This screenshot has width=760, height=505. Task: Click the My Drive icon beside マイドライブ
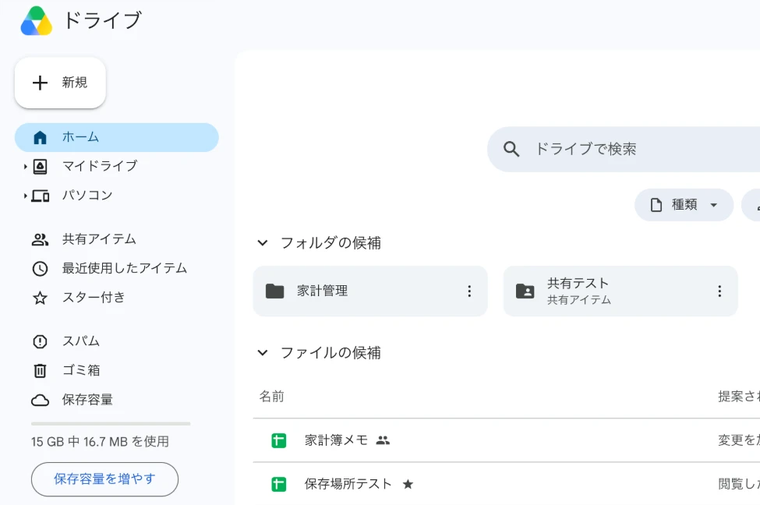40,167
